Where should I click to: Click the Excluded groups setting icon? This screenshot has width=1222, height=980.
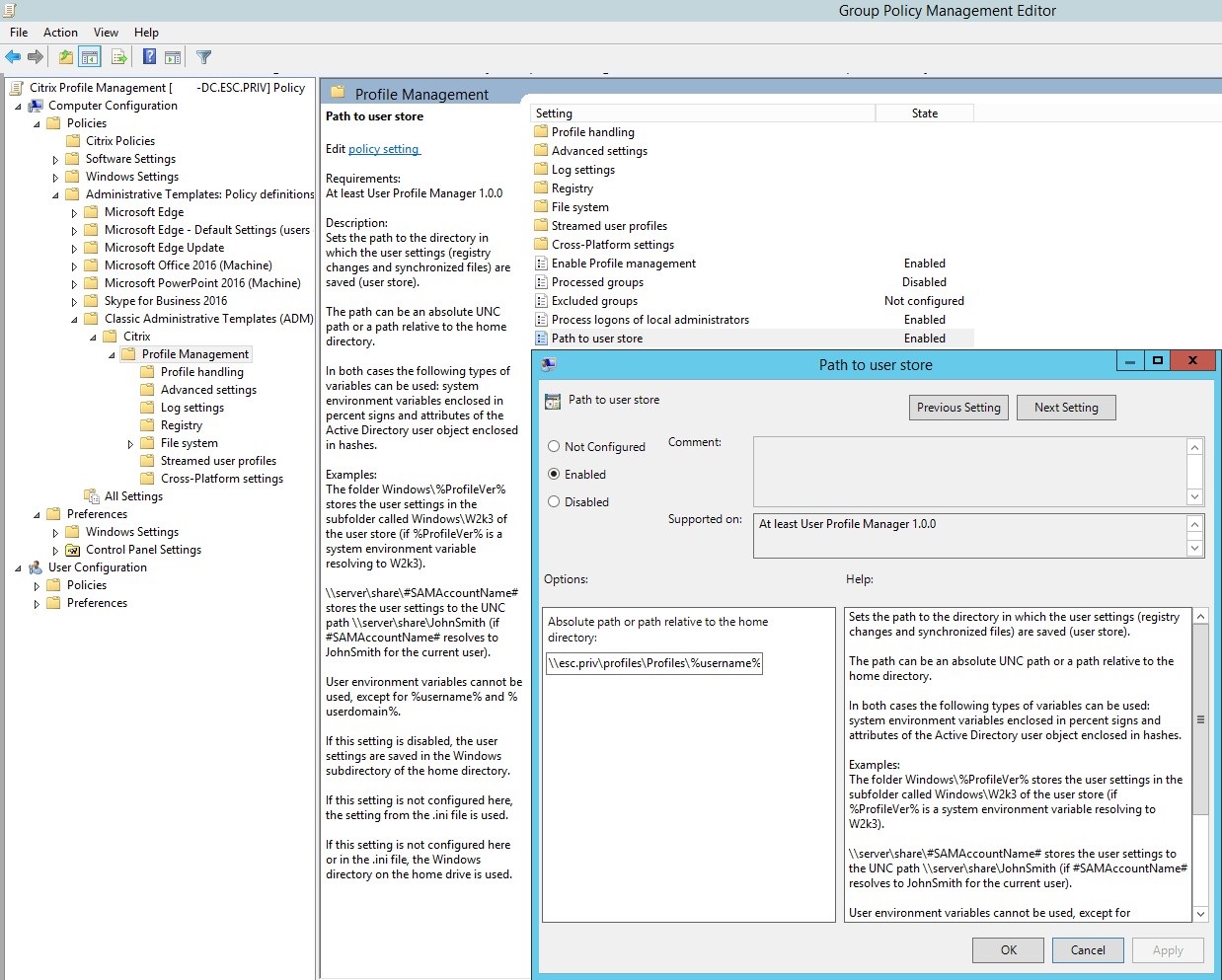(541, 301)
